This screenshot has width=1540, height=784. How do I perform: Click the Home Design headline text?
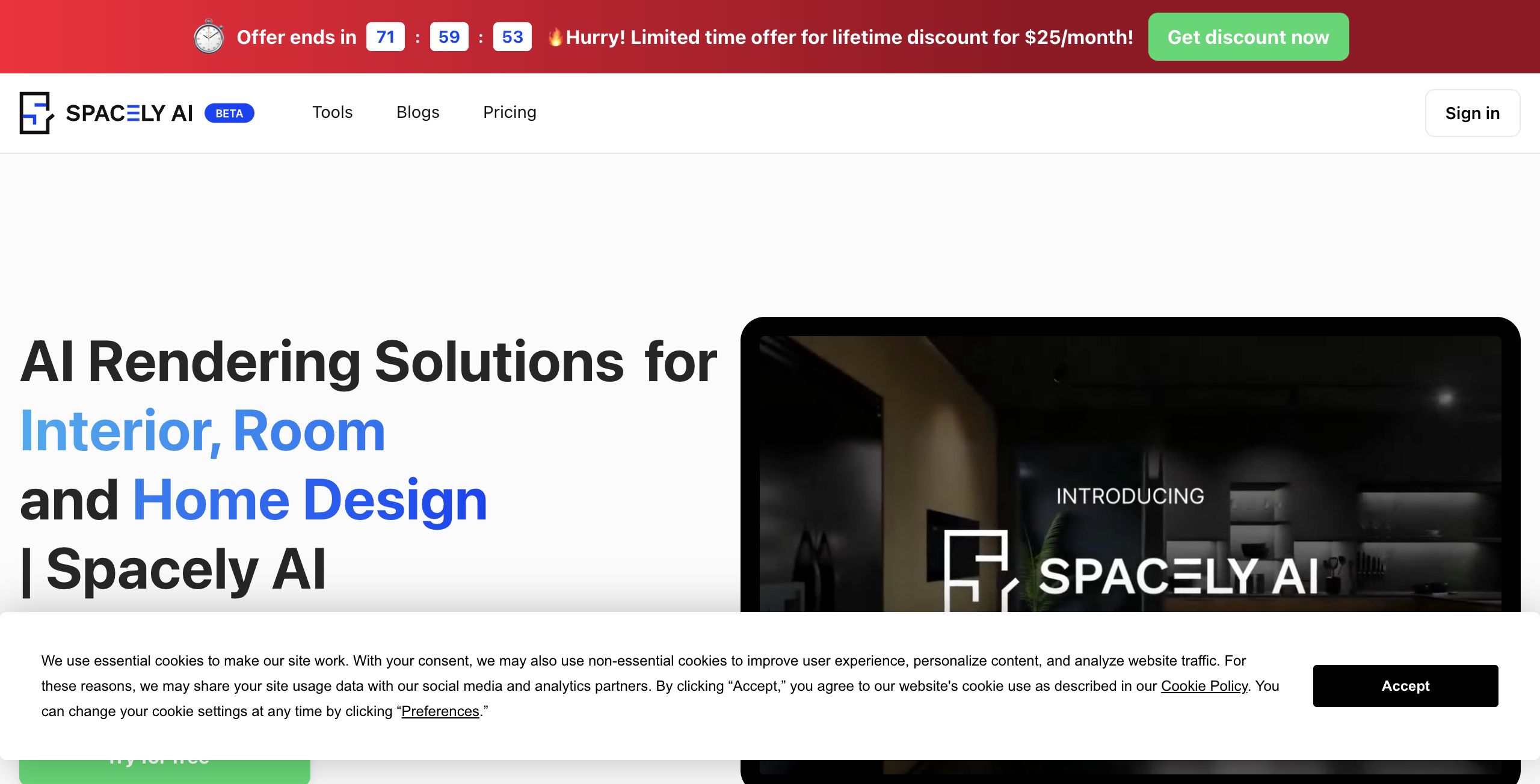310,500
